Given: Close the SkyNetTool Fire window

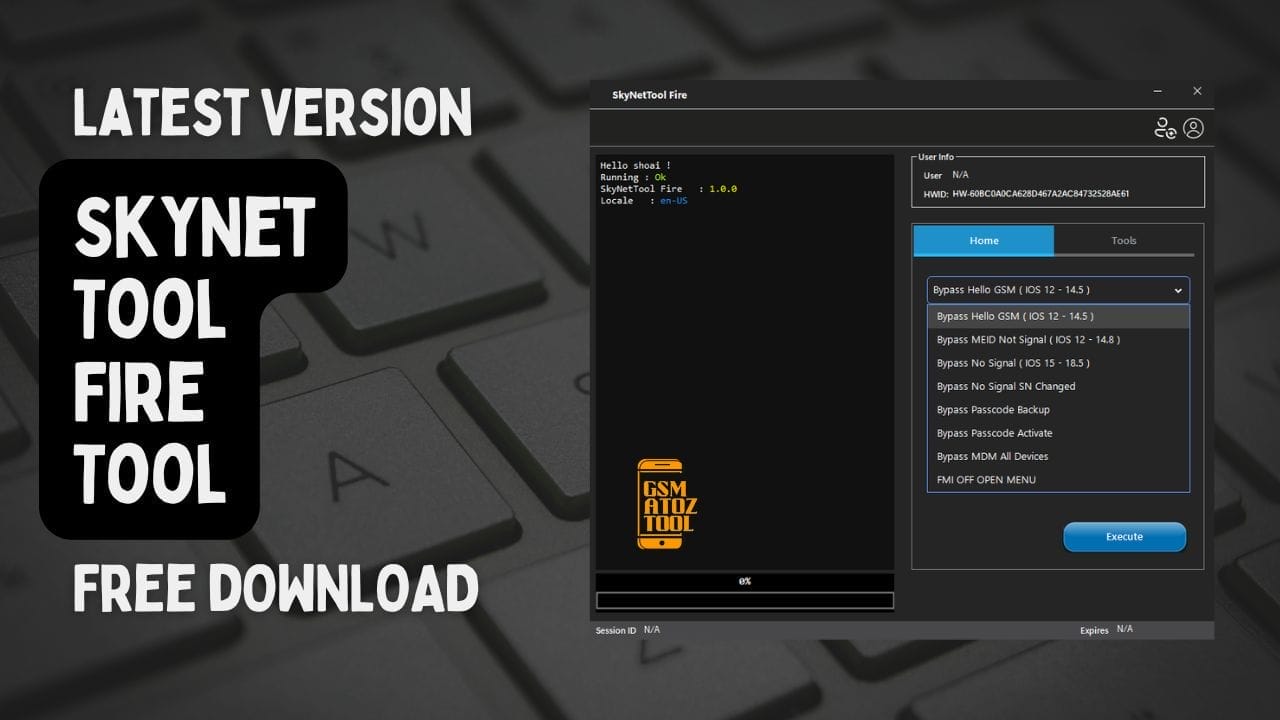Looking at the screenshot, I should [x=1197, y=91].
